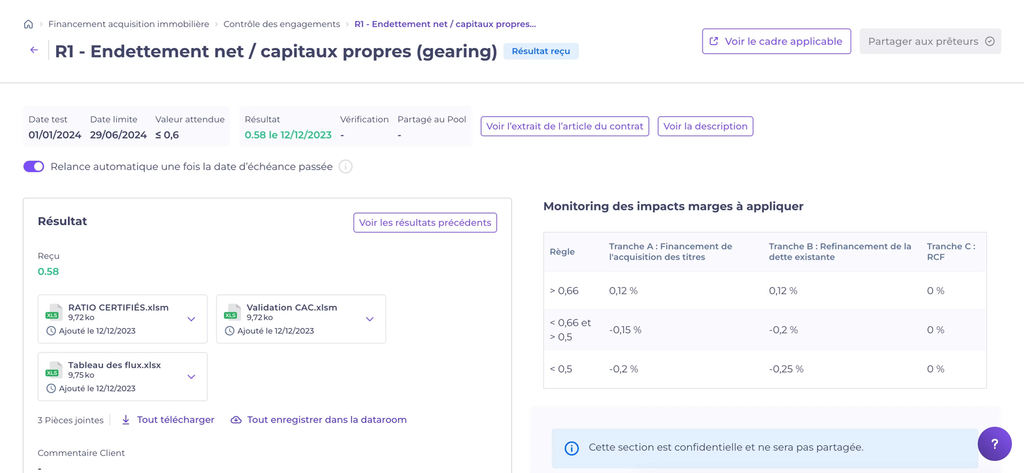Click the Tableau des flux.xlsx file icon

53,370
